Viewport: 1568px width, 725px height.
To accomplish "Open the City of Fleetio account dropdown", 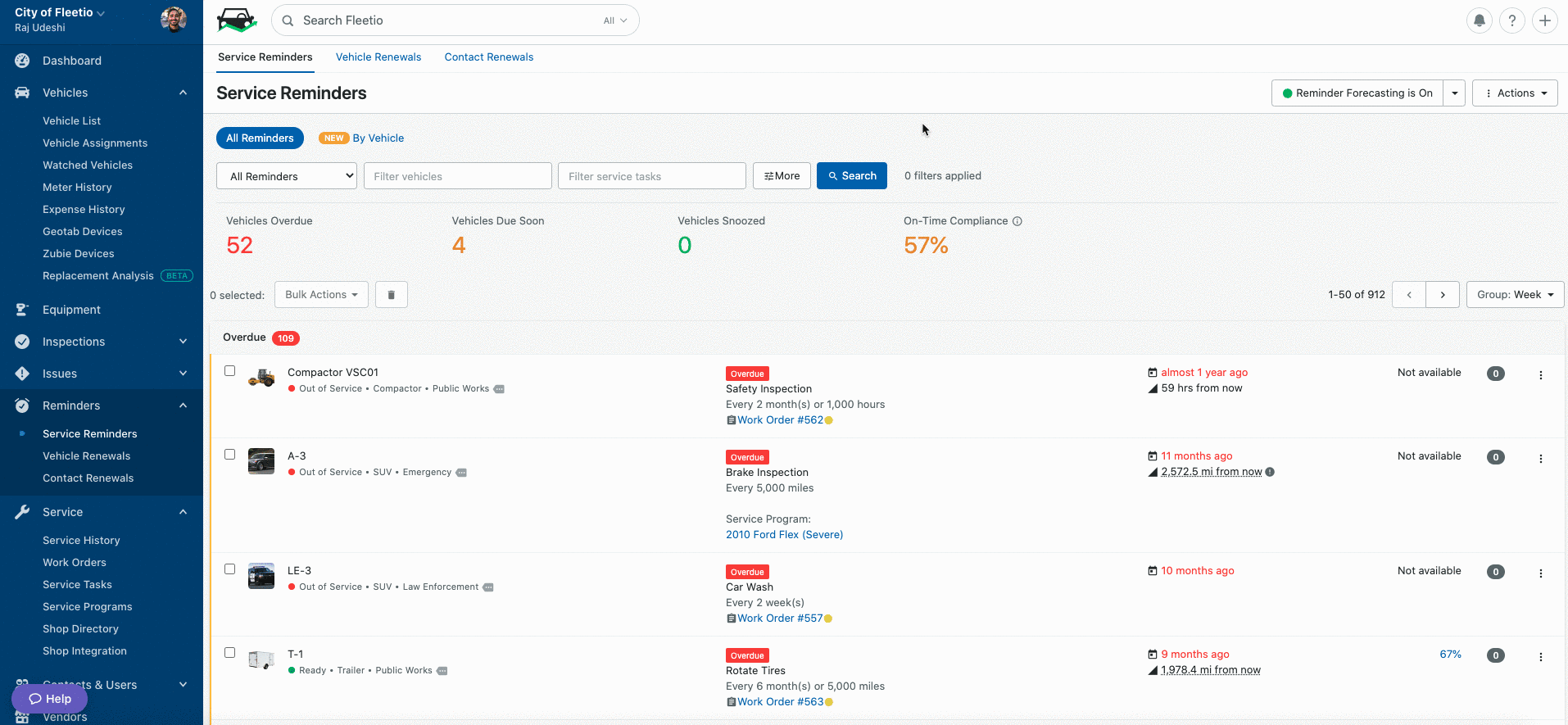I will click(x=60, y=12).
